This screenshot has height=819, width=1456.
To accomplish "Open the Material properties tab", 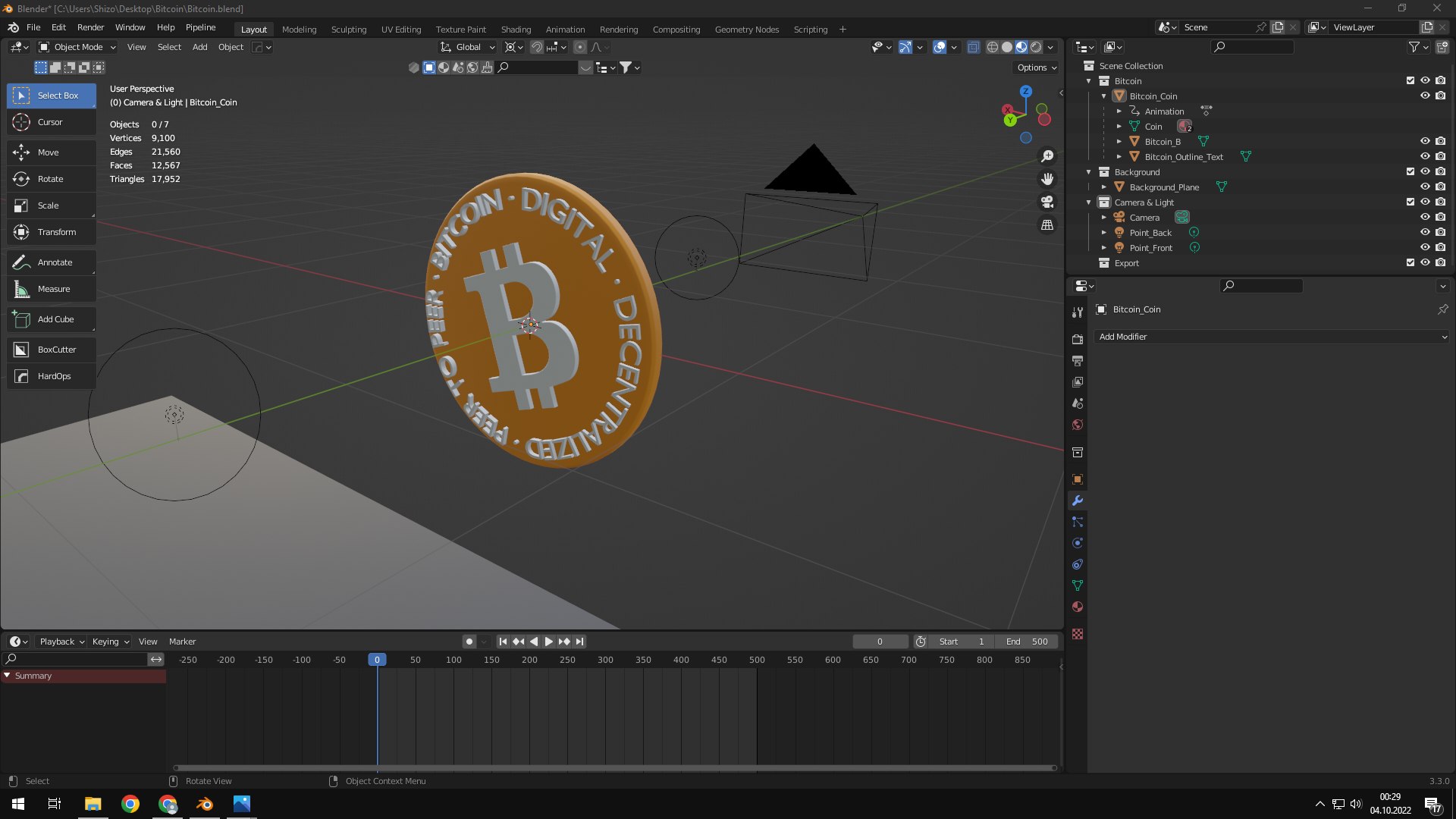I will click(1078, 607).
